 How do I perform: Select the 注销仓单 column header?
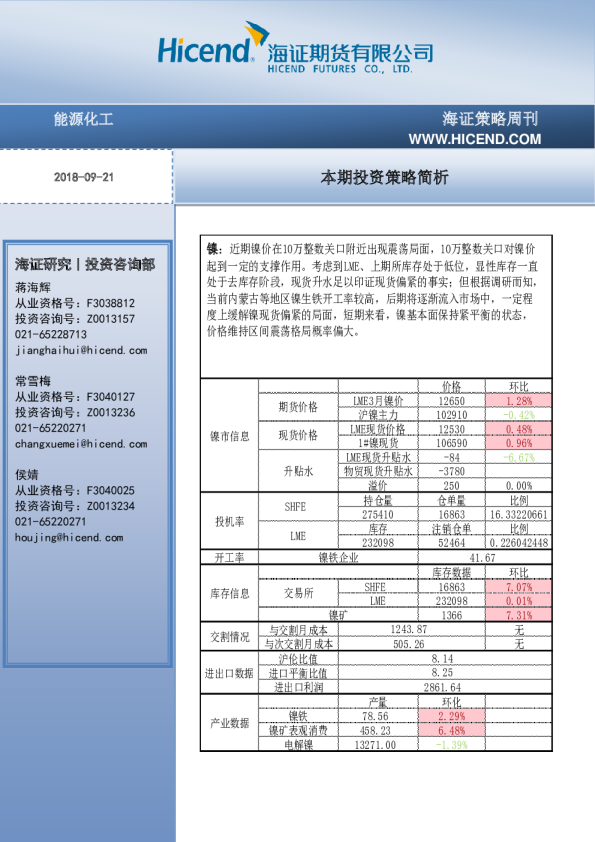click(452, 528)
